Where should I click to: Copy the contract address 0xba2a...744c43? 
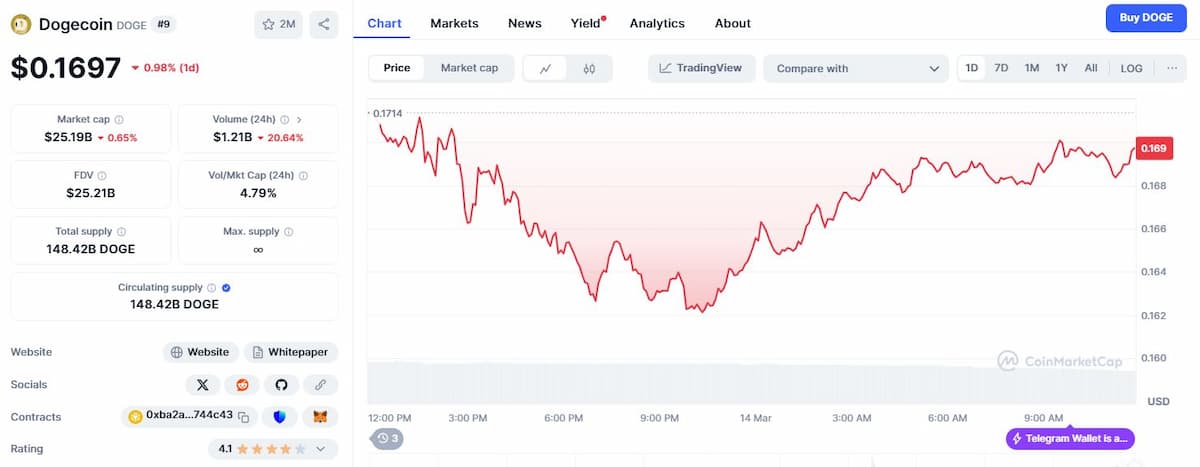point(243,417)
